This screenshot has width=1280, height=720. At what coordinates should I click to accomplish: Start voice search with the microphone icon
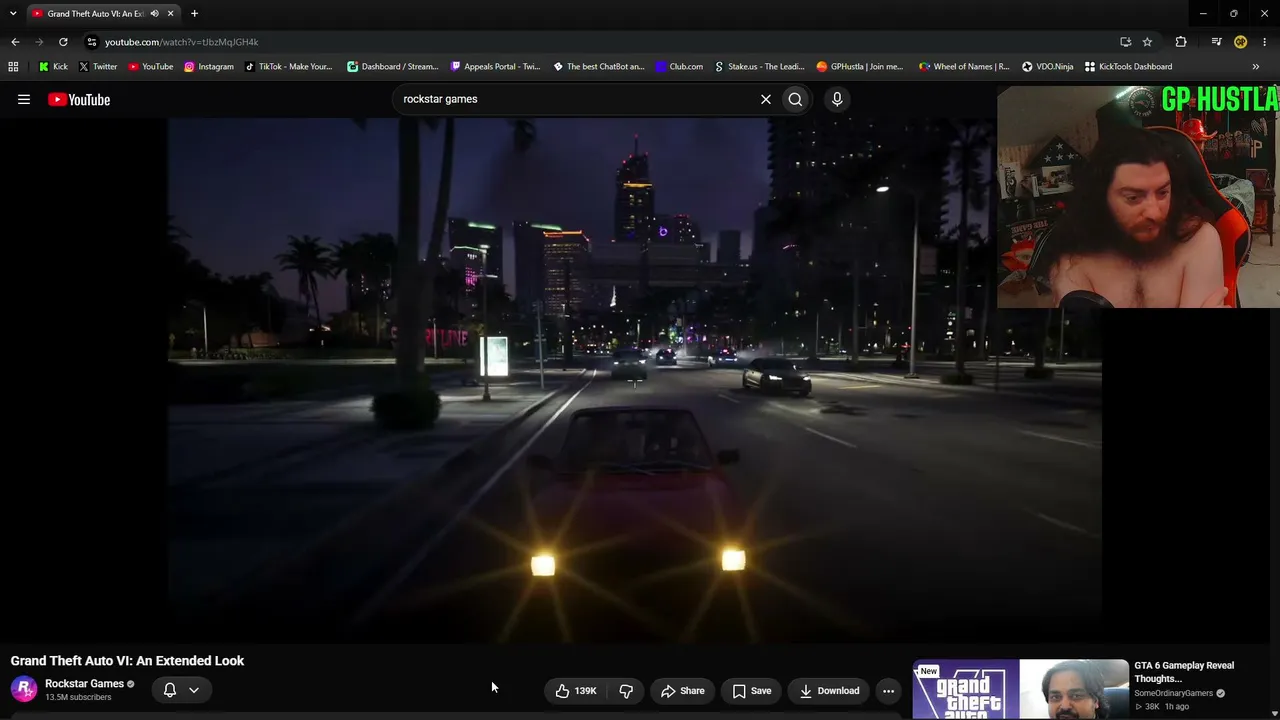[x=837, y=99]
